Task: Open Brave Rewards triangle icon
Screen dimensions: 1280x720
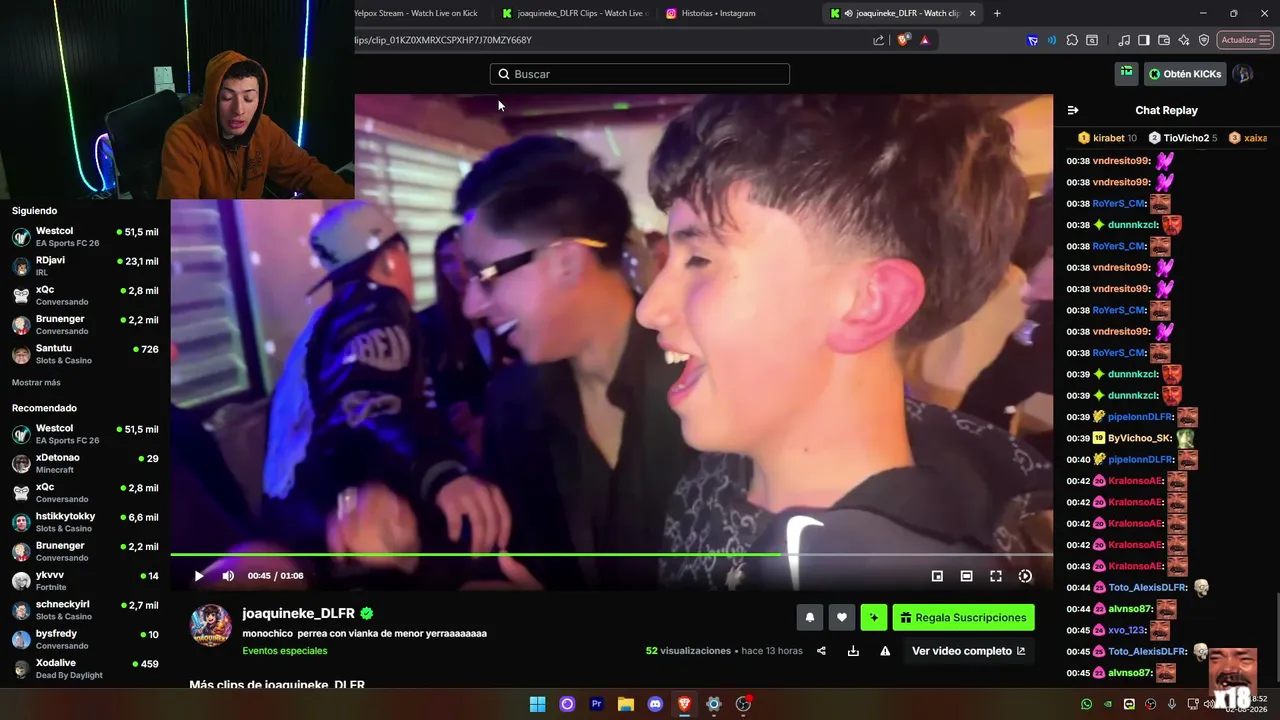Action: pos(925,40)
